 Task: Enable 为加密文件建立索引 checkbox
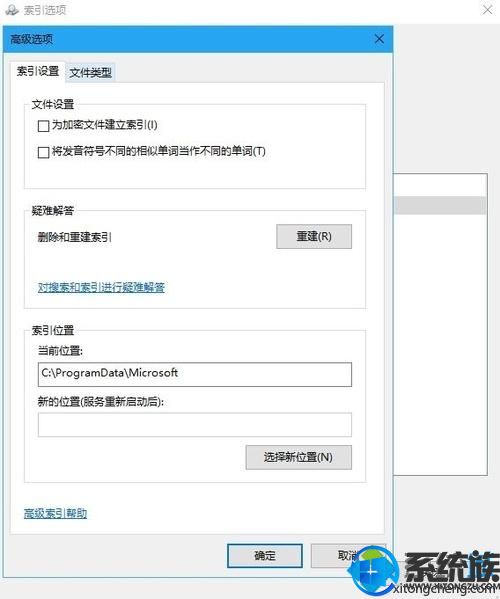(44, 126)
